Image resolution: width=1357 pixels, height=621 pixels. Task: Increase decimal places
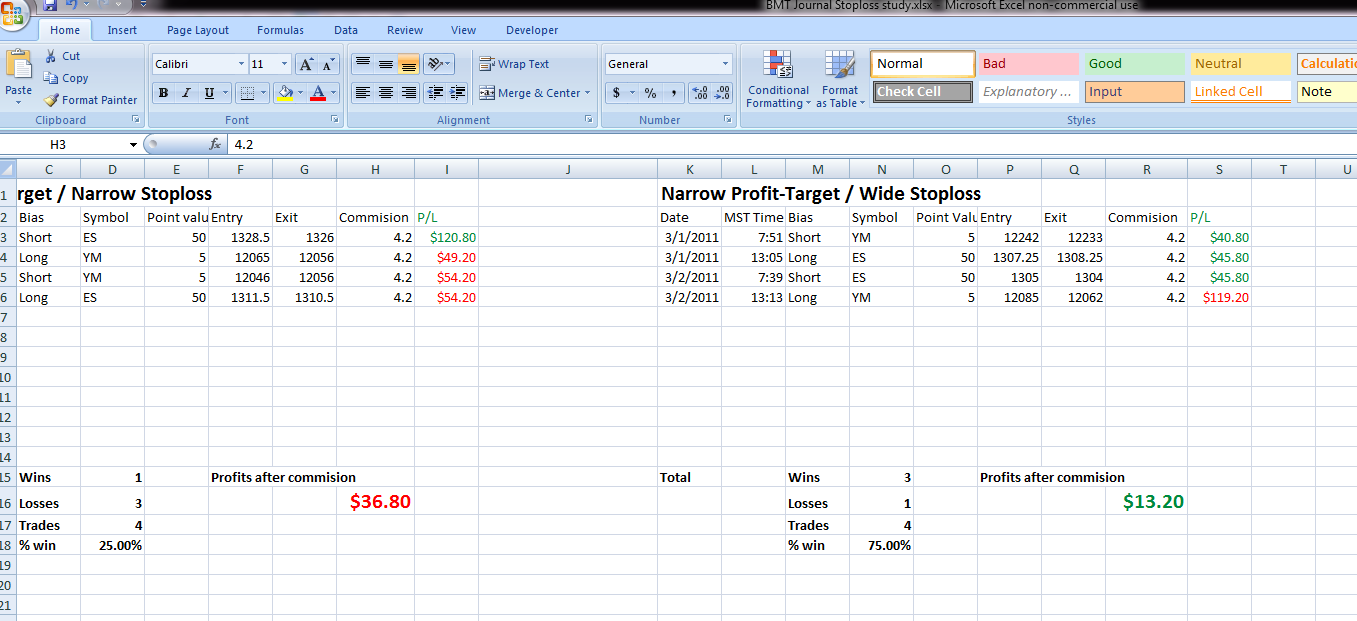(x=699, y=93)
